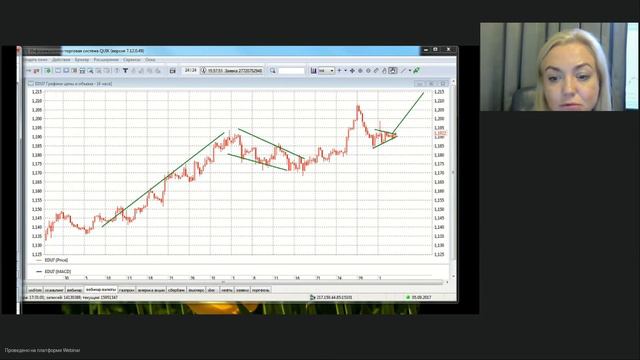640x360 pixels.
Task: Click the hand pan tool icon
Action: coord(384,71)
